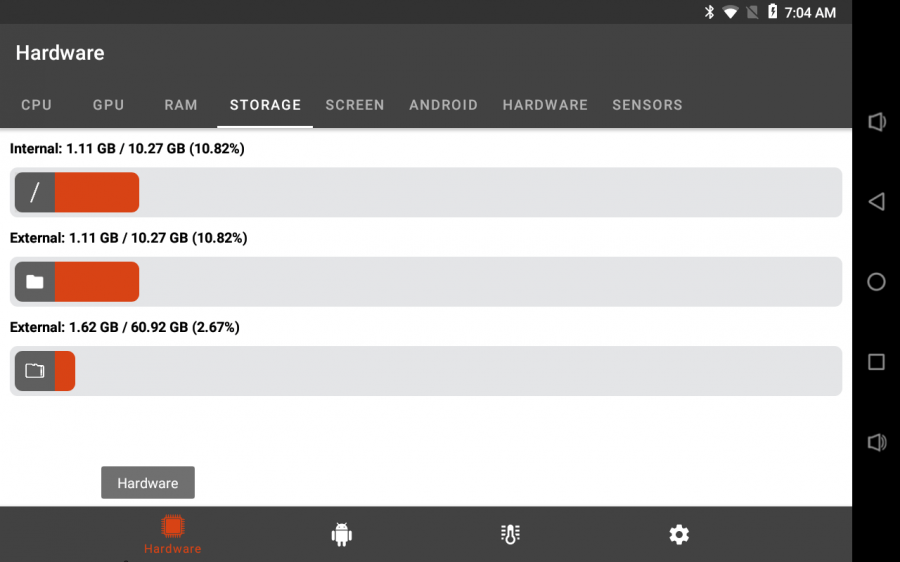The image size is (900, 562).
Task: Click the External: 1.62 GB / 60.92 GB label
Action: click(125, 327)
